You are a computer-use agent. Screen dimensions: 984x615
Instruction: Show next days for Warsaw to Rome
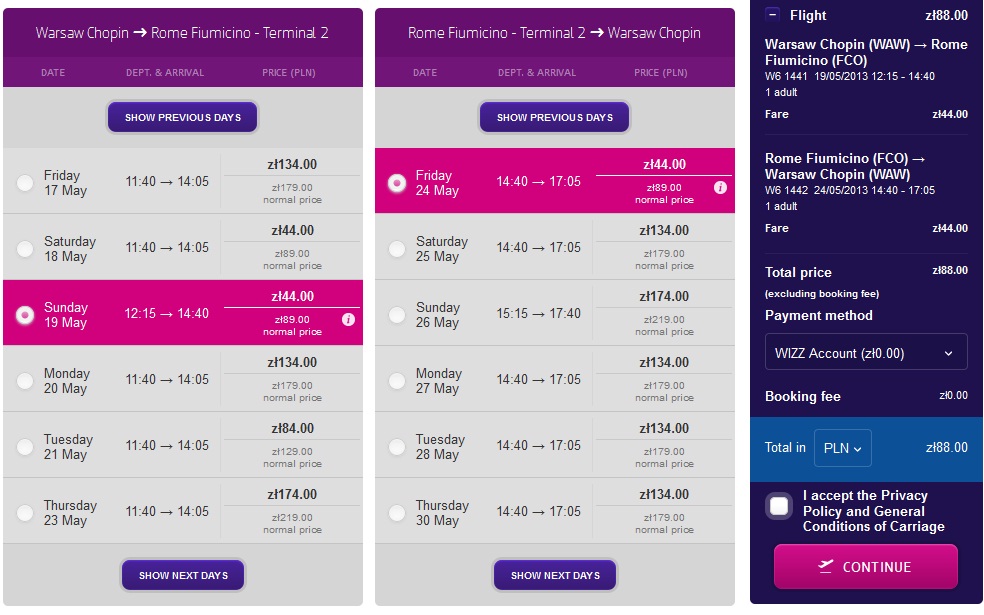pyautogui.click(x=183, y=575)
